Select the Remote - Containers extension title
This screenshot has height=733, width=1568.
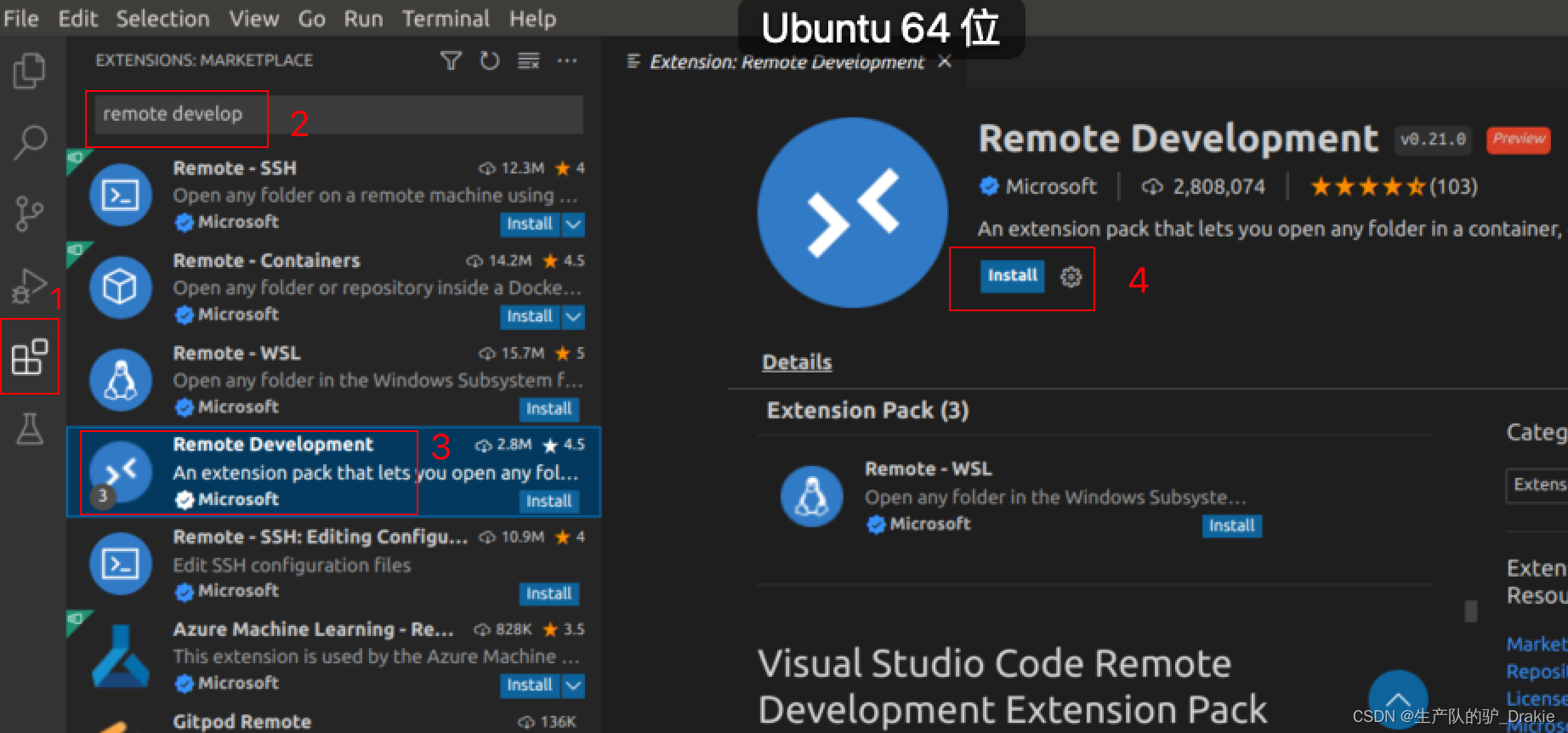[x=266, y=260]
